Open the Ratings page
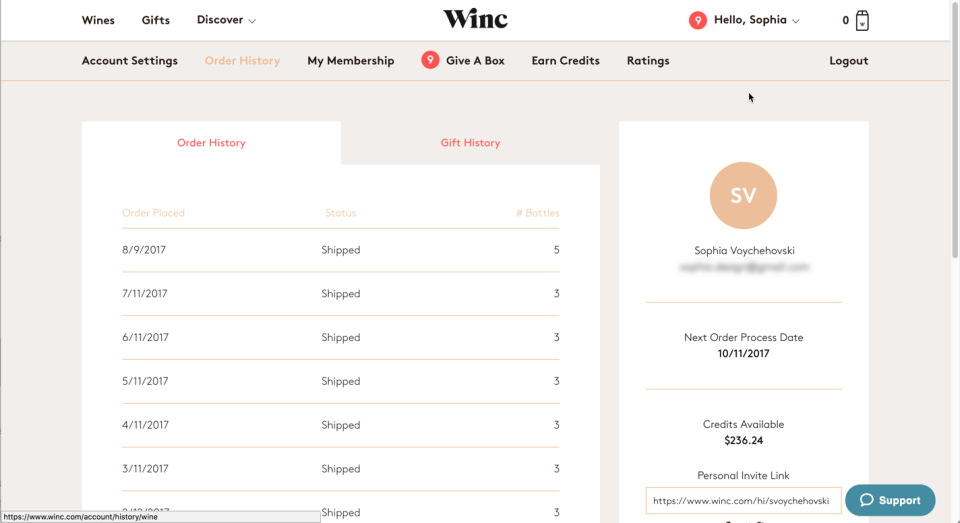The height and width of the screenshot is (523, 960). pos(648,61)
